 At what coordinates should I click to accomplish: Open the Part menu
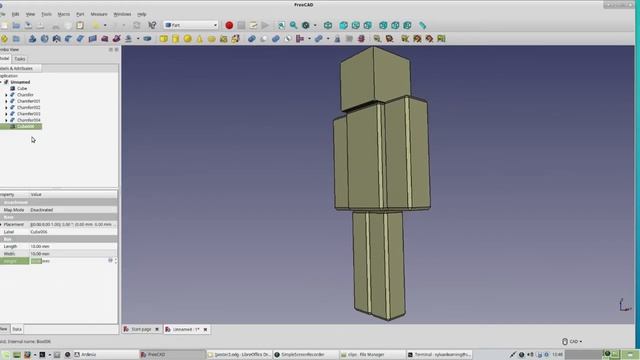80,14
